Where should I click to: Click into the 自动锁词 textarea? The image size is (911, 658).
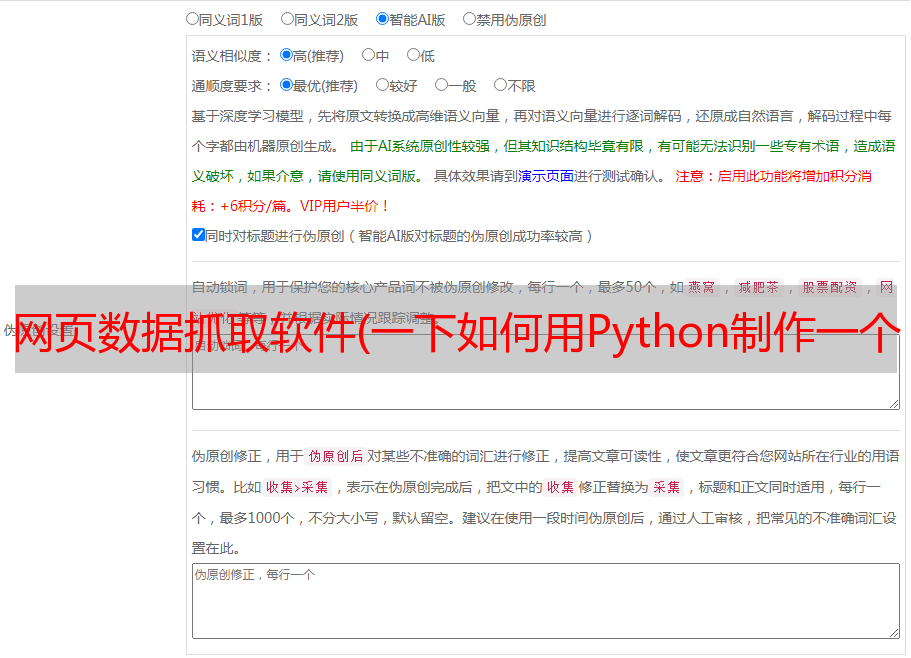546,372
